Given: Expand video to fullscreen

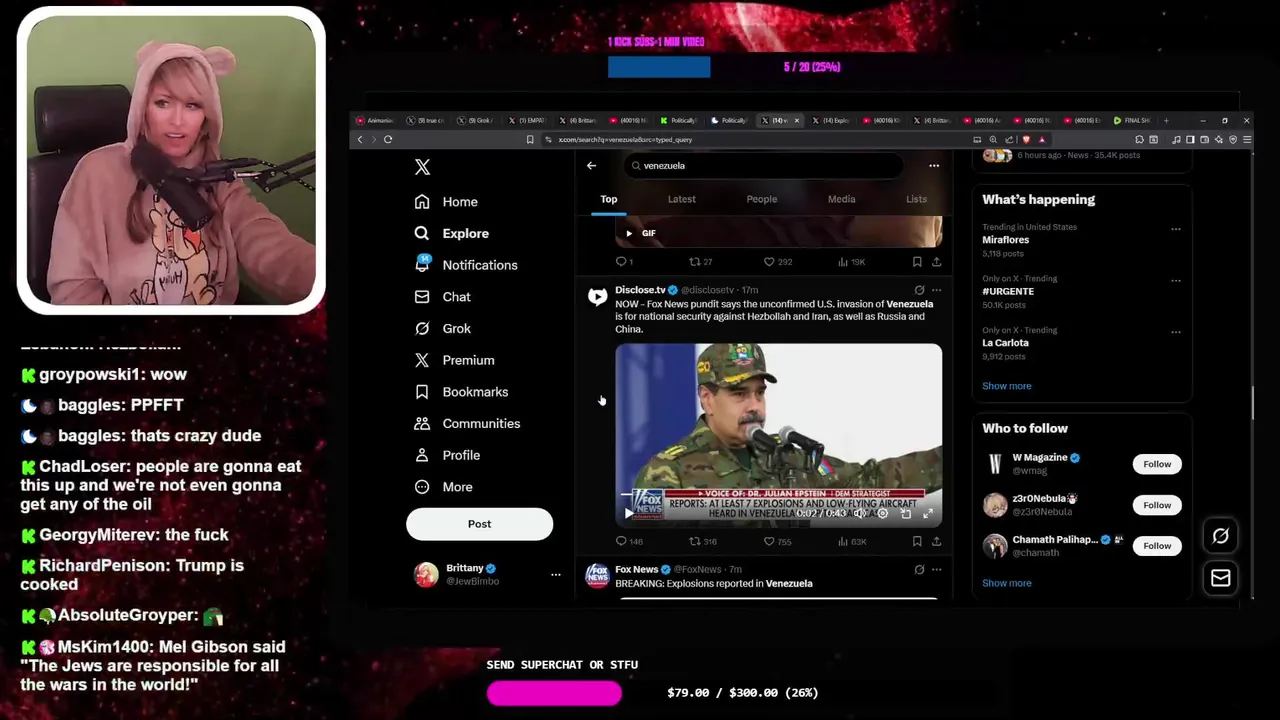Looking at the screenshot, I should click(x=928, y=513).
